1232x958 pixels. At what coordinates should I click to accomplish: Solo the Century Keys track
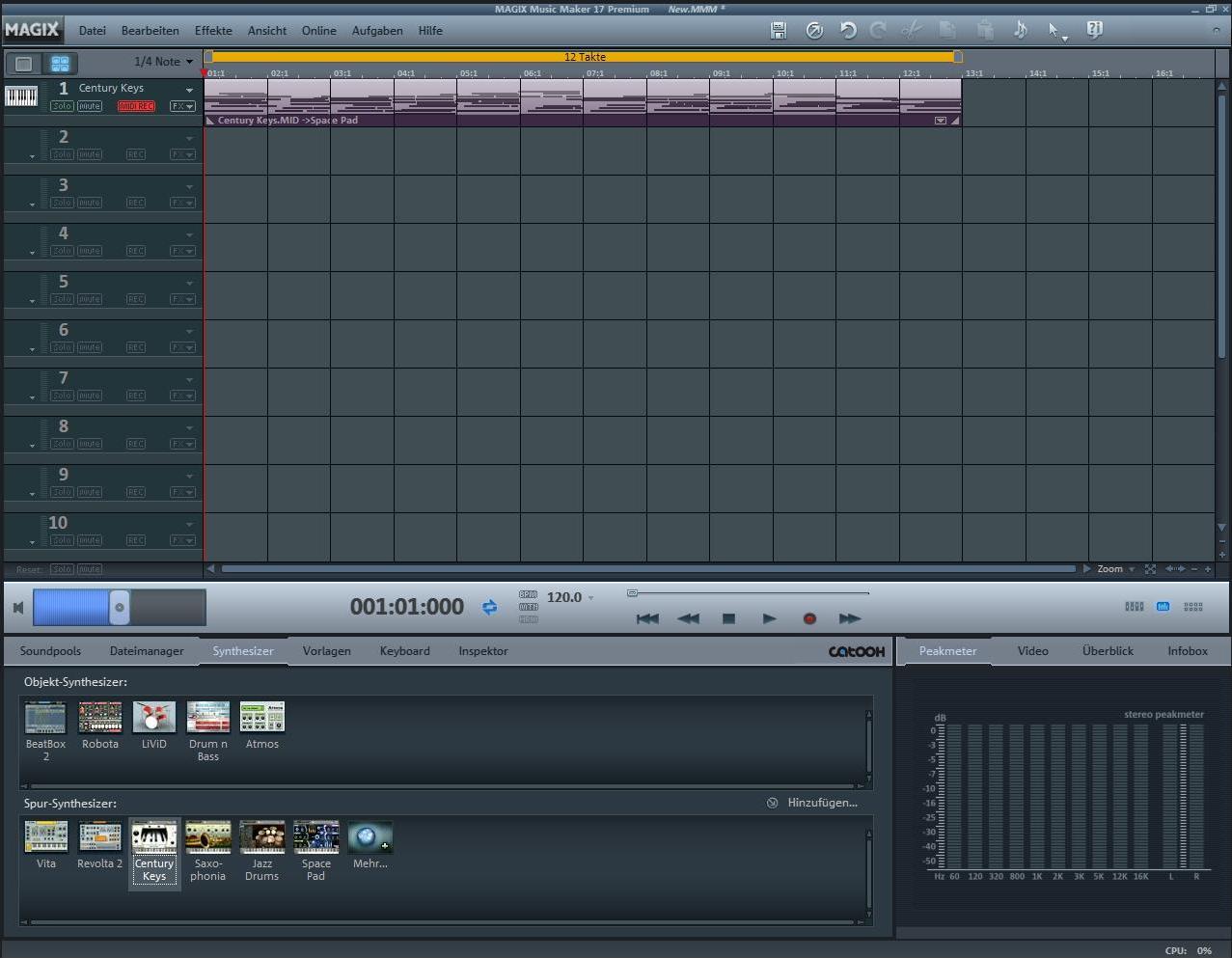click(x=62, y=106)
